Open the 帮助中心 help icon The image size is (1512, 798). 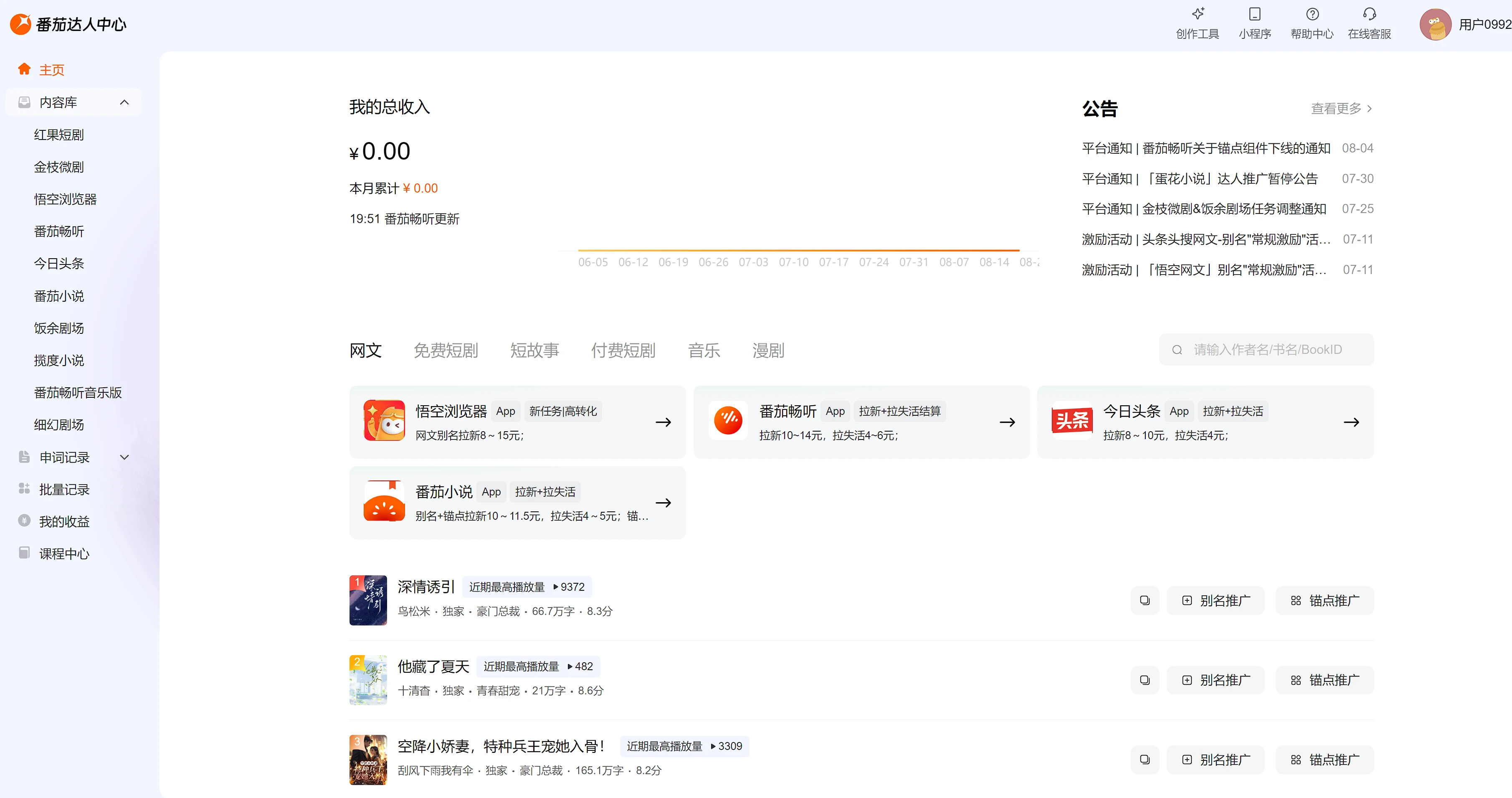click(x=1312, y=22)
